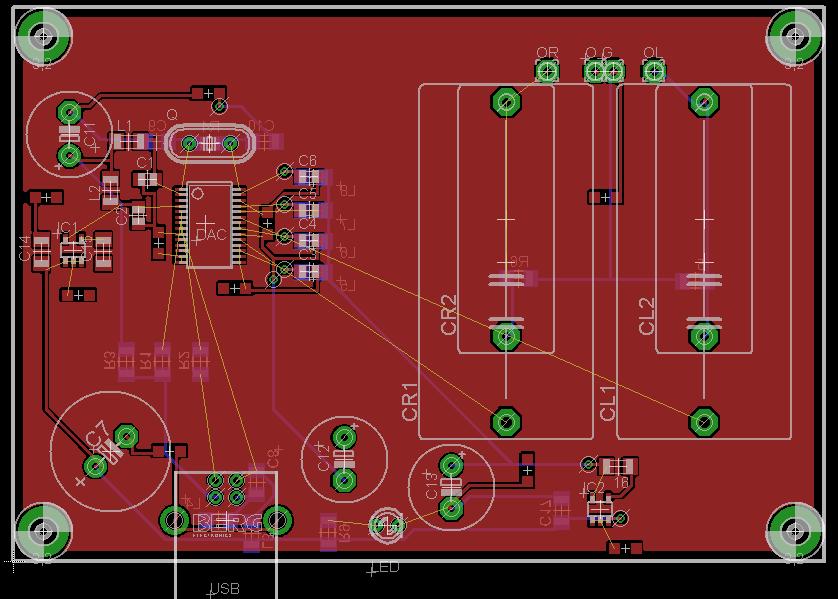
Task: Click the via next to capacitor C4
Action: [284, 236]
